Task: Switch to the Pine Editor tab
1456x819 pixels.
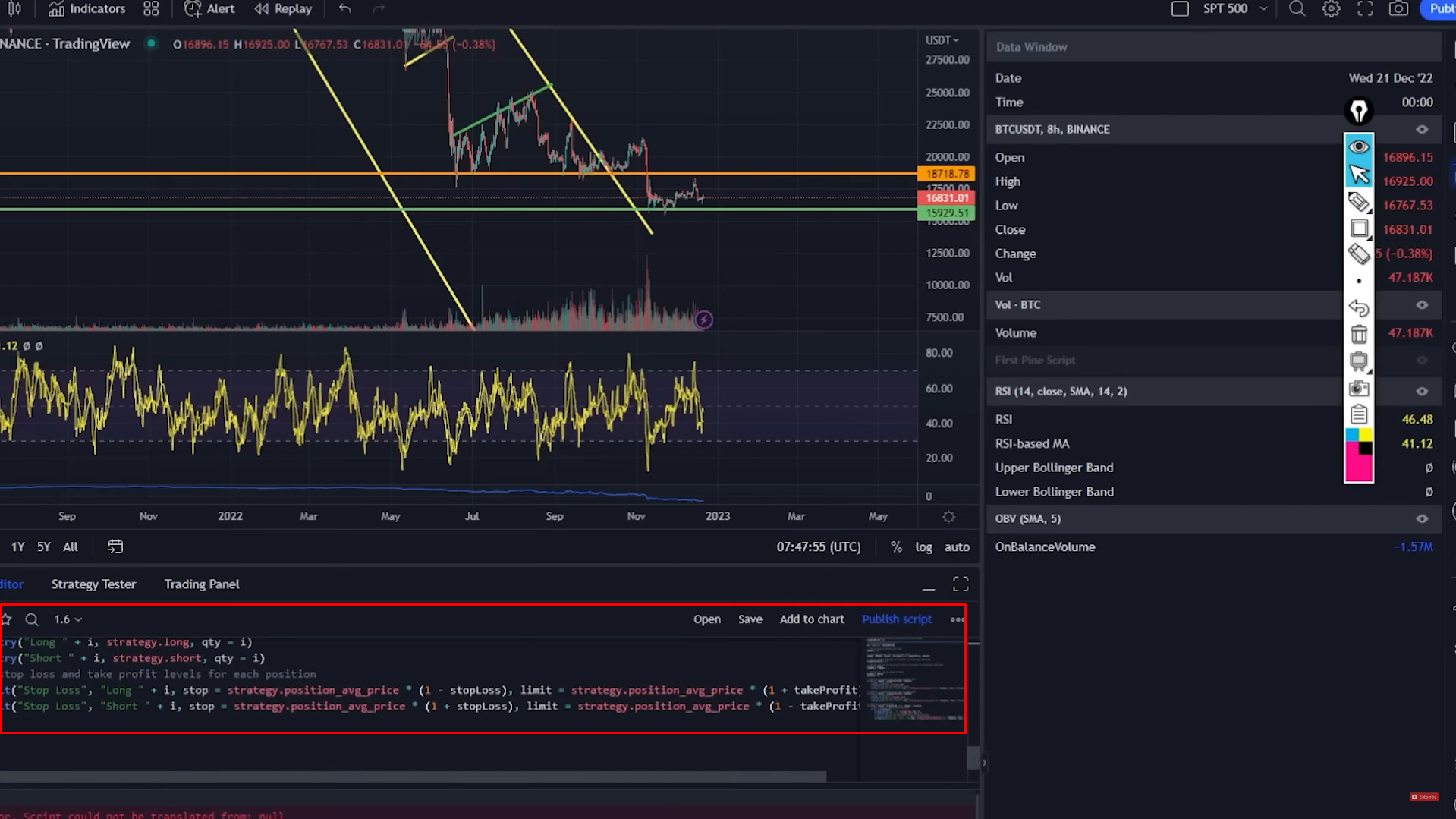Action: pyautogui.click(x=11, y=584)
